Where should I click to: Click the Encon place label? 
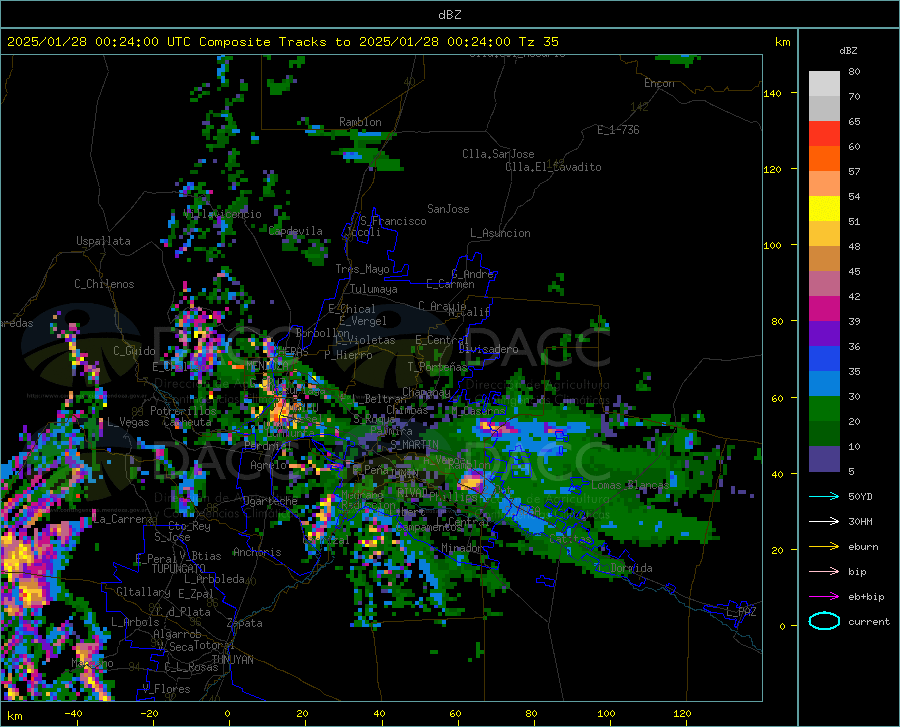(659, 83)
